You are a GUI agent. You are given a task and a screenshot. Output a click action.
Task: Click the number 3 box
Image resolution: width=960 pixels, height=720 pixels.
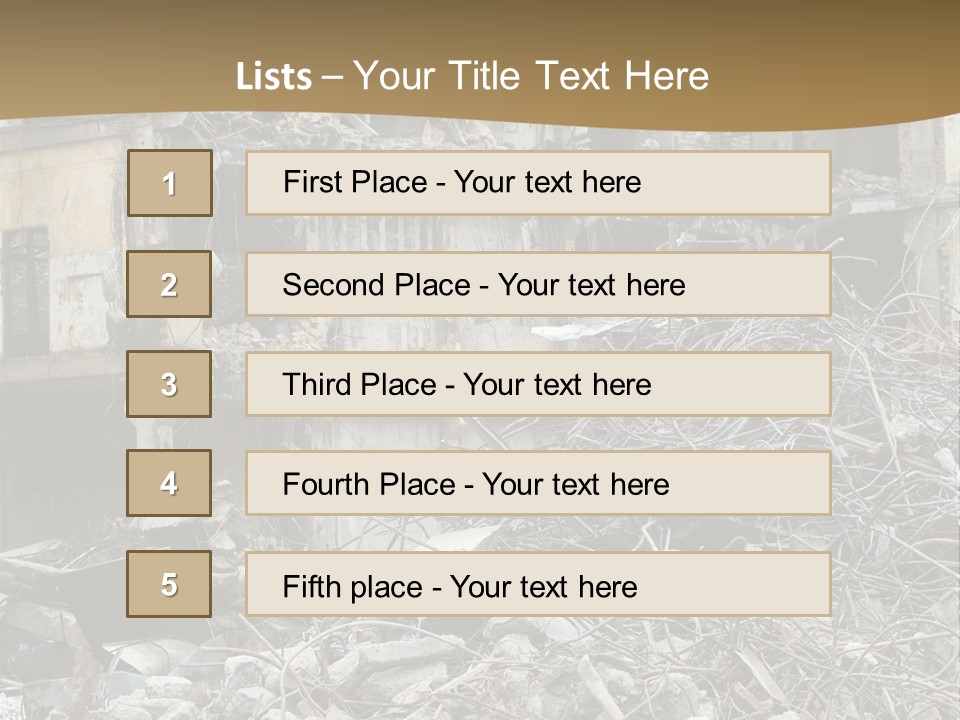click(x=169, y=384)
